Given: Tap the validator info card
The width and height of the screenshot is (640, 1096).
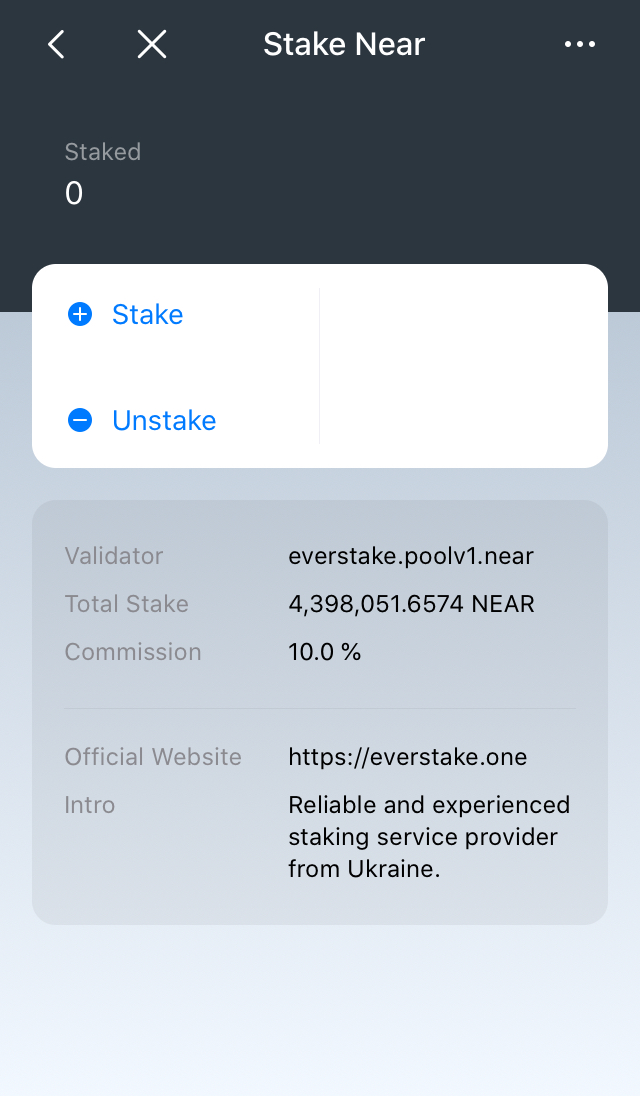Looking at the screenshot, I should point(320,710).
